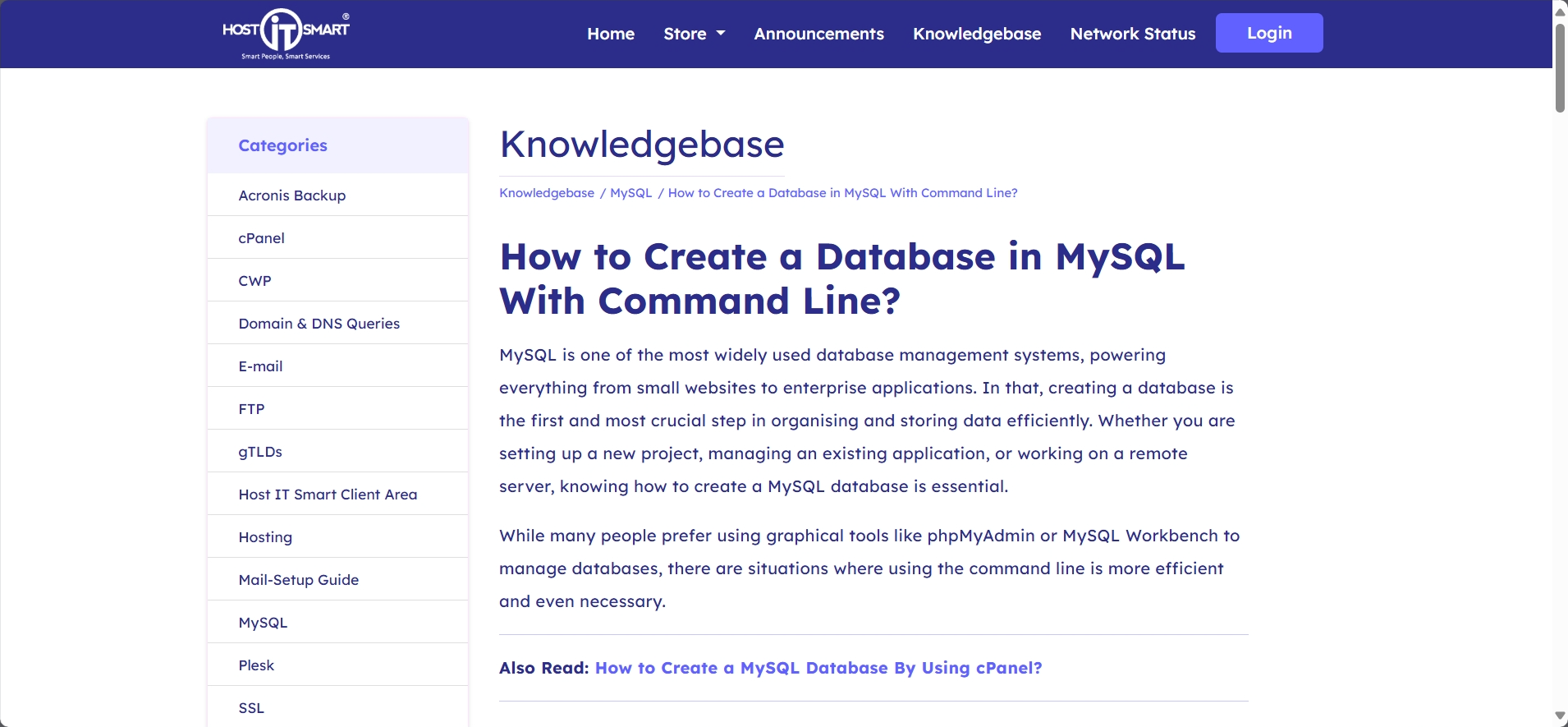This screenshot has height=727, width=1568.
Task: Select Acronis Backup category
Action: click(x=337, y=196)
